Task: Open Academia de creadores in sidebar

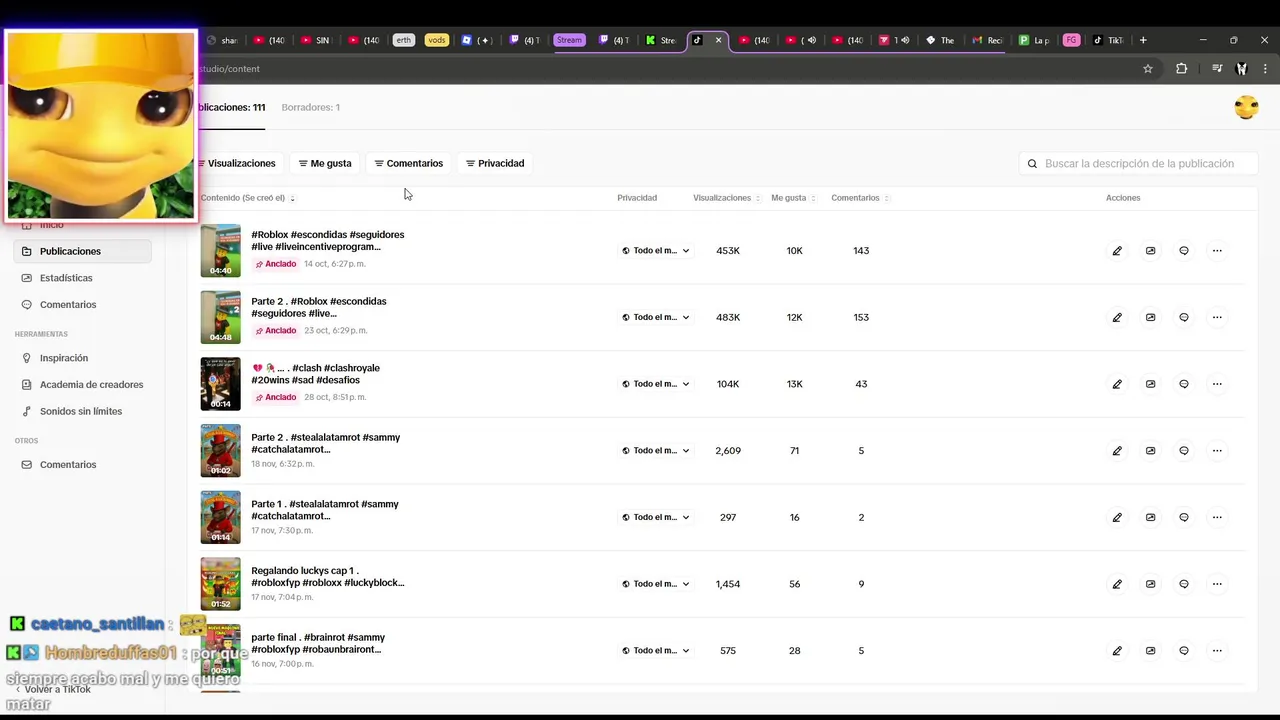Action: (91, 384)
